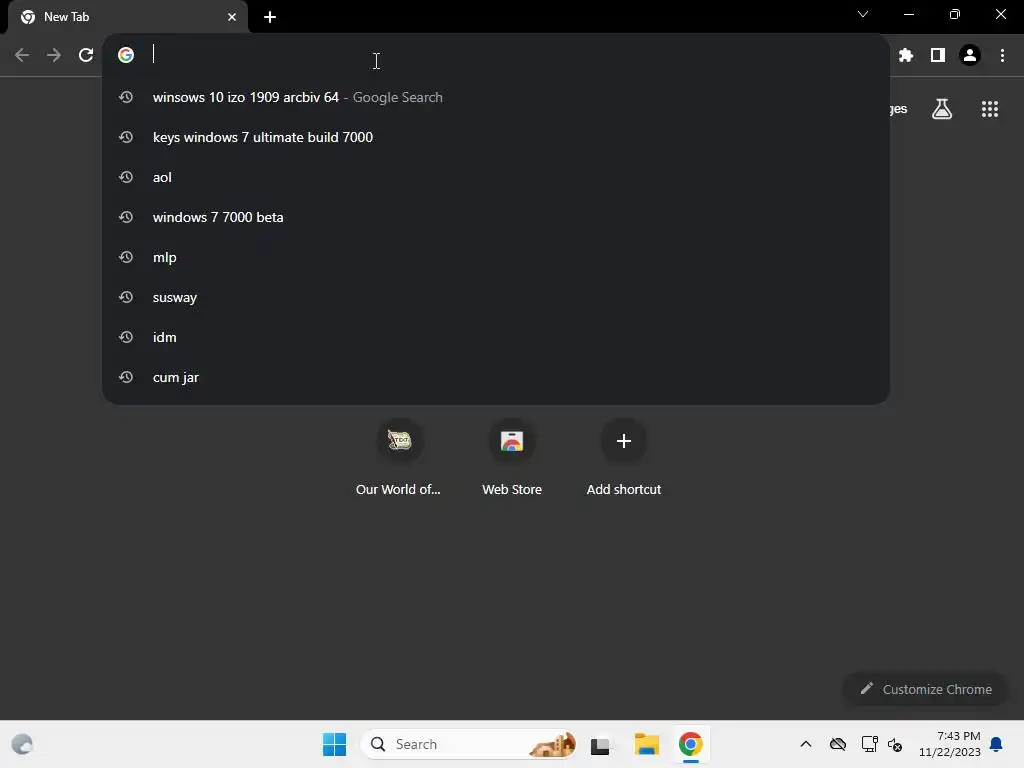Image resolution: width=1024 pixels, height=768 pixels.
Task: Select the idm suggestion
Action: tap(496, 337)
